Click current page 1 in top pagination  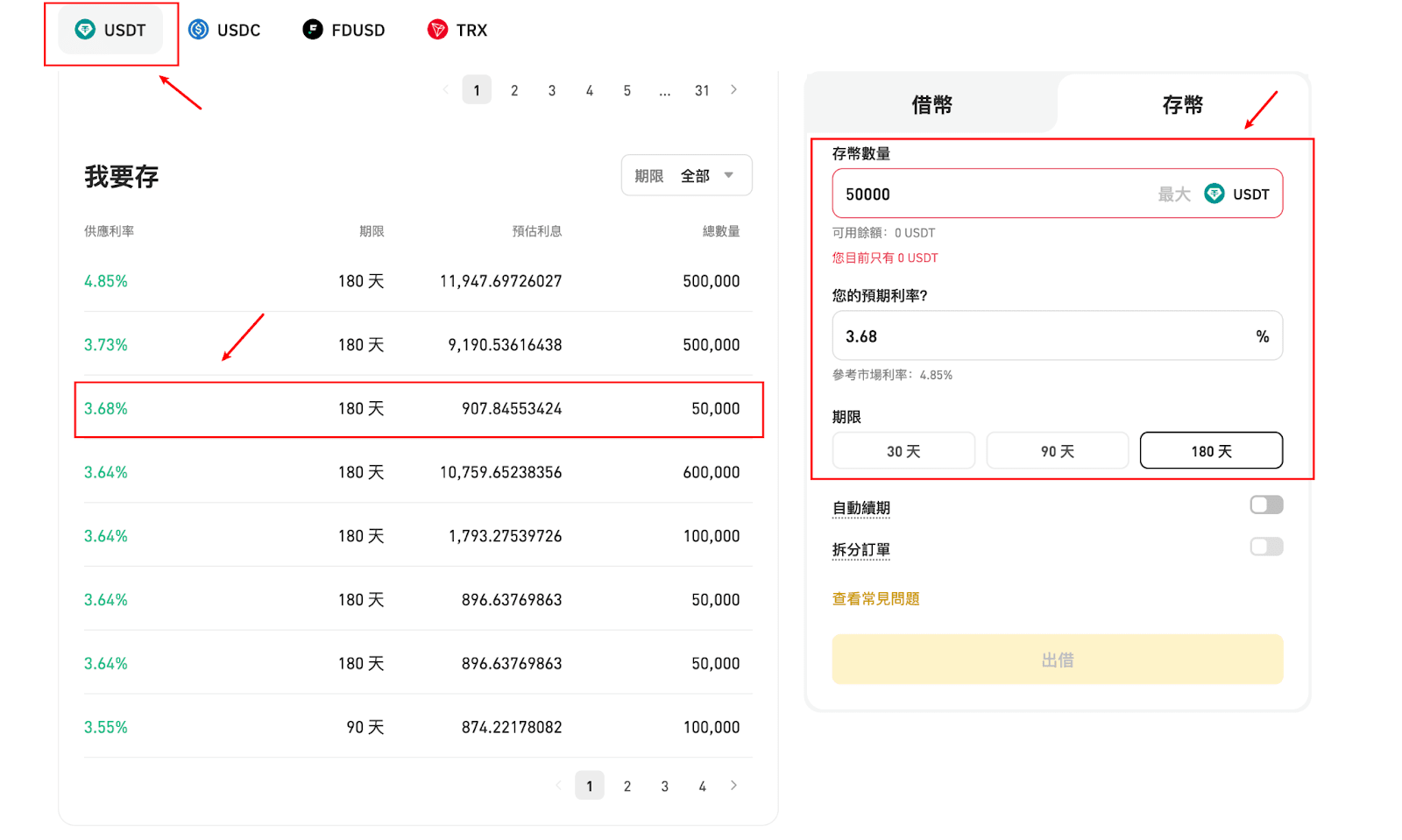[477, 90]
